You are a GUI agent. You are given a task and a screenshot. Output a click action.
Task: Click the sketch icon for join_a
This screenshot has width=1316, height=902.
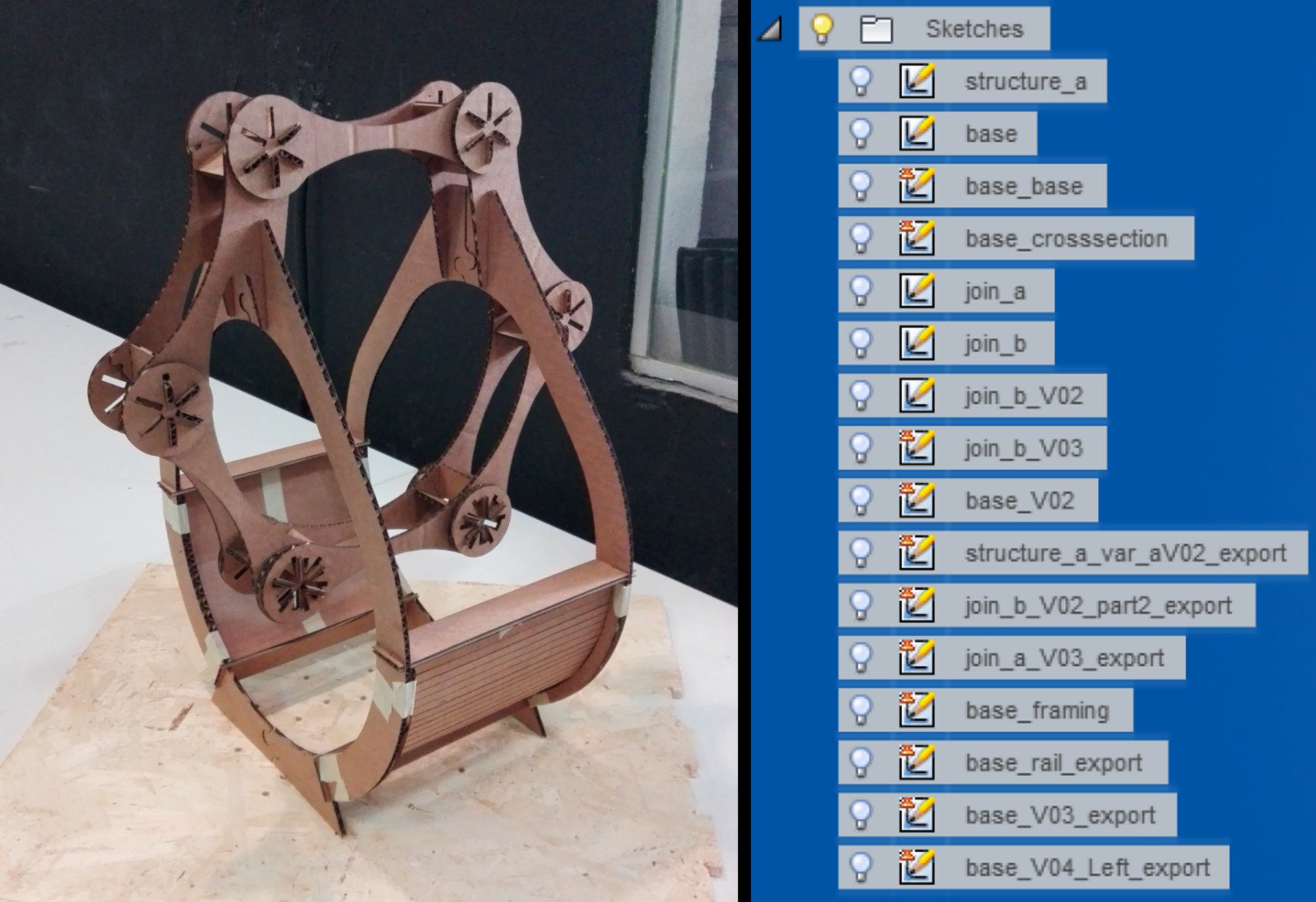[x=917, y=291]
